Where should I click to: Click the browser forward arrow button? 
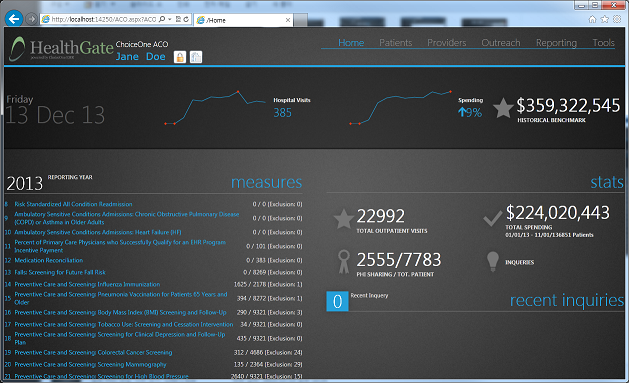click(x=31, y=19)
